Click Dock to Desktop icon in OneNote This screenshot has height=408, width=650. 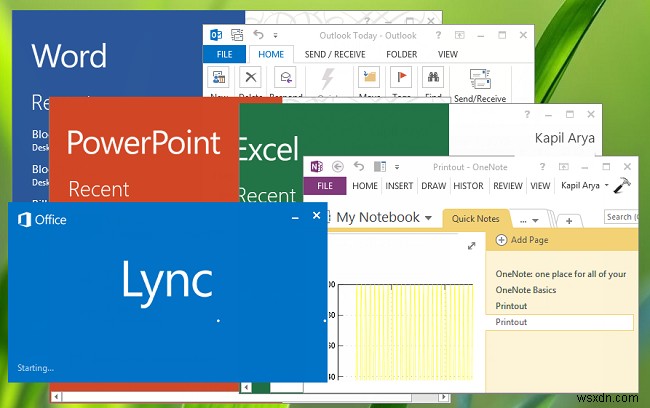click(x=380, y=167)
